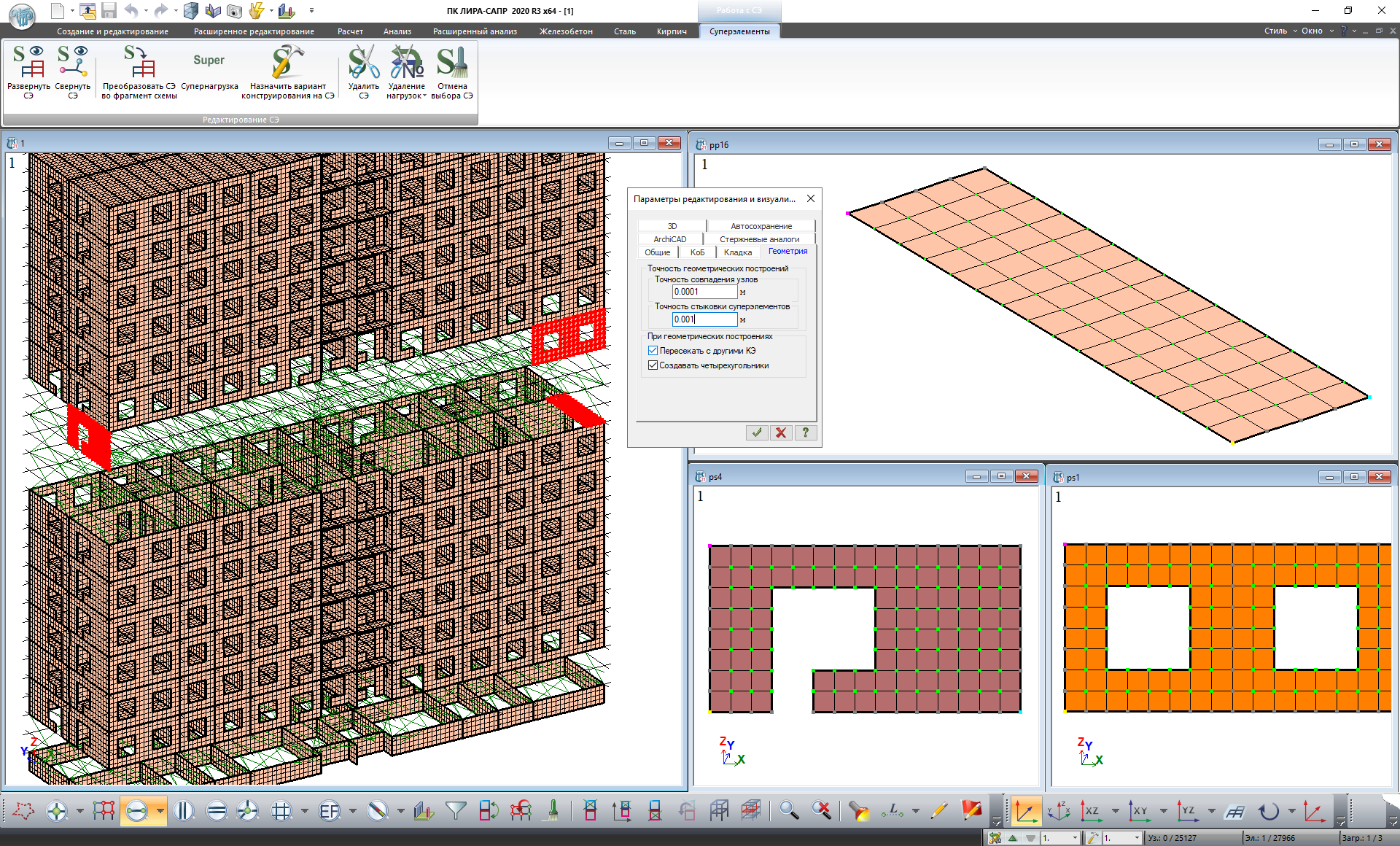Select the XZ projection view icon
Screen dimensions: 1400x846
1091,810
